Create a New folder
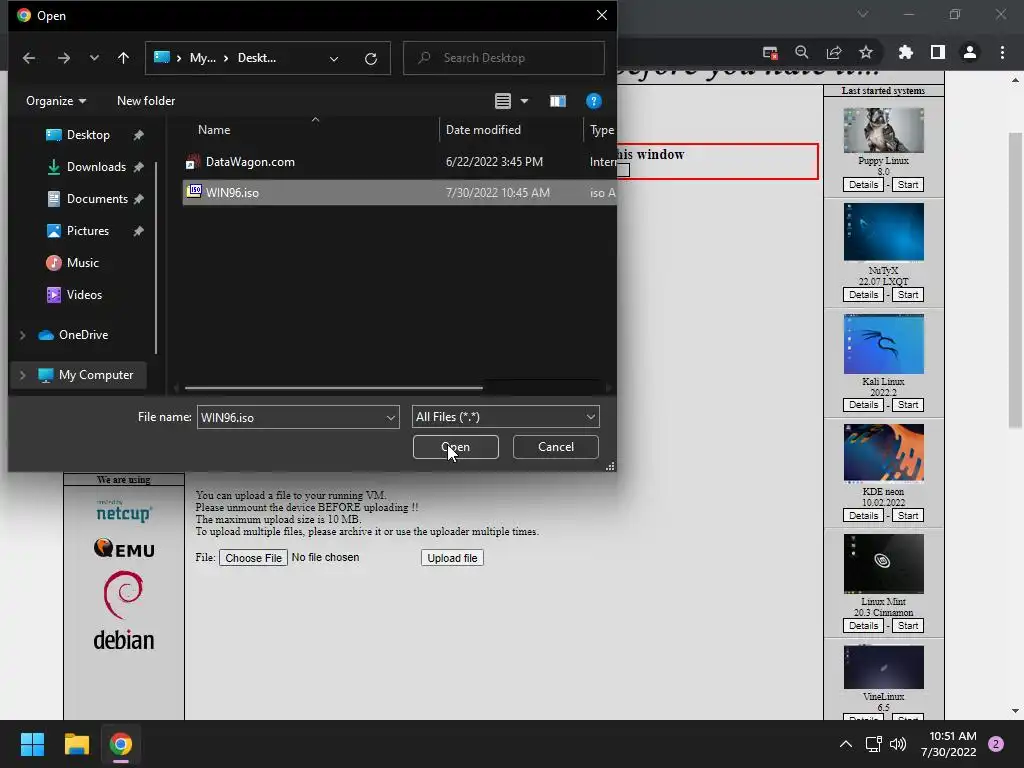 click(x=146, y=101)
